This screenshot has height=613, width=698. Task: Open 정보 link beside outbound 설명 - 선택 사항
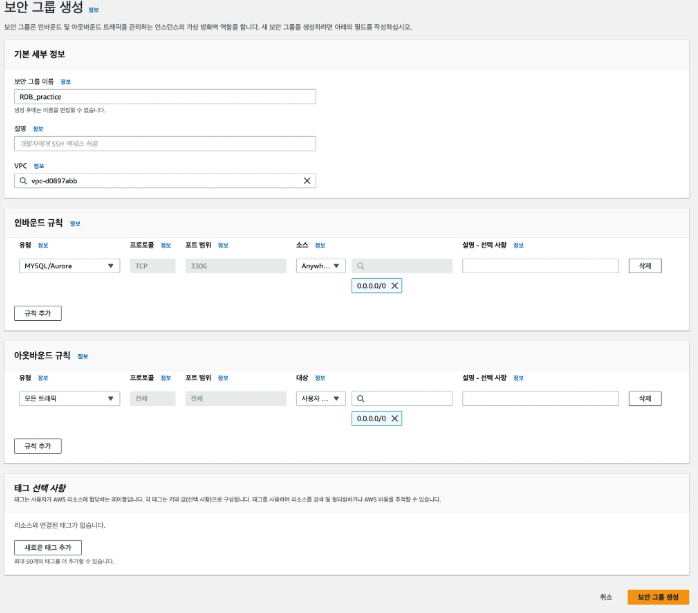point(519,378)
